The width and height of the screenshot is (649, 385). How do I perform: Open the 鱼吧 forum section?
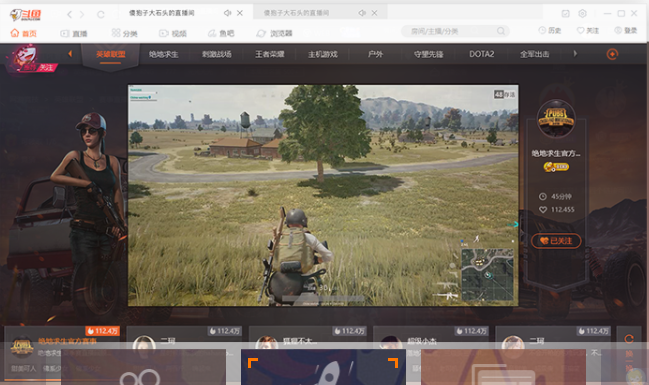(221, 33)
